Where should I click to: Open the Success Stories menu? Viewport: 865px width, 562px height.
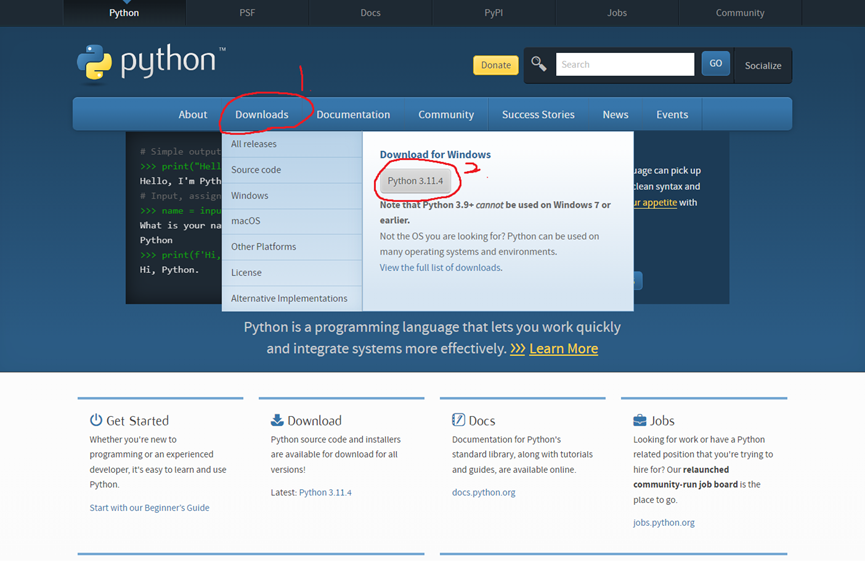[538, 115]
